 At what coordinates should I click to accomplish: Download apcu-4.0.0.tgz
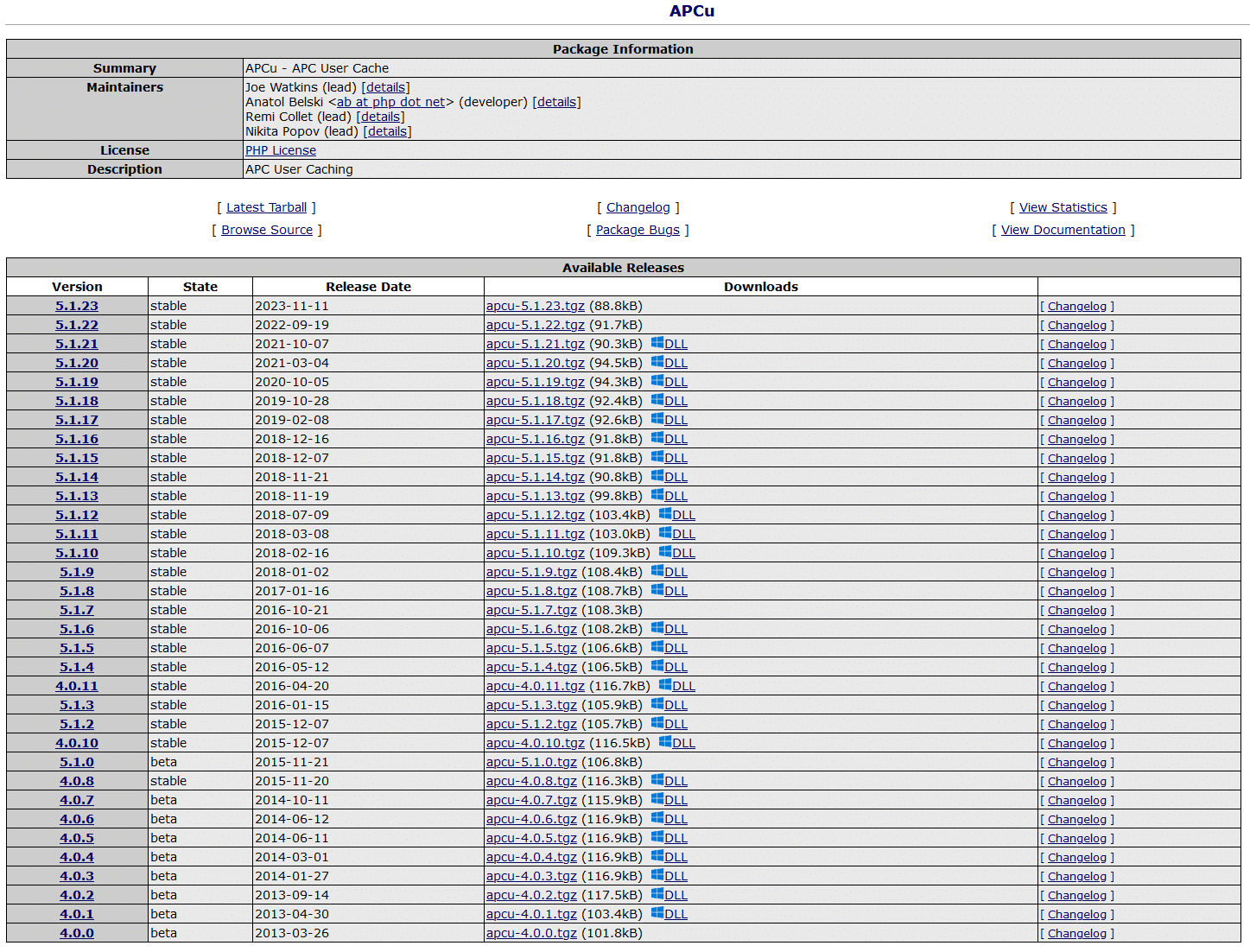531,933
